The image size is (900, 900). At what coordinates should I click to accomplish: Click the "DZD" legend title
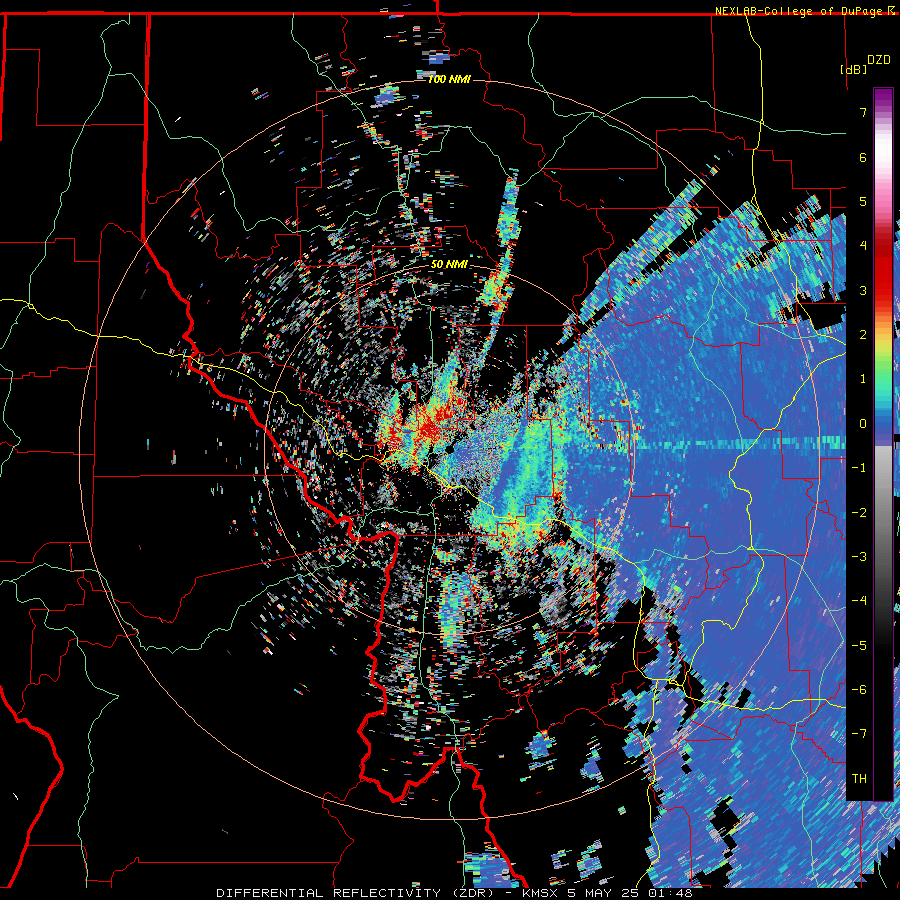879,60
